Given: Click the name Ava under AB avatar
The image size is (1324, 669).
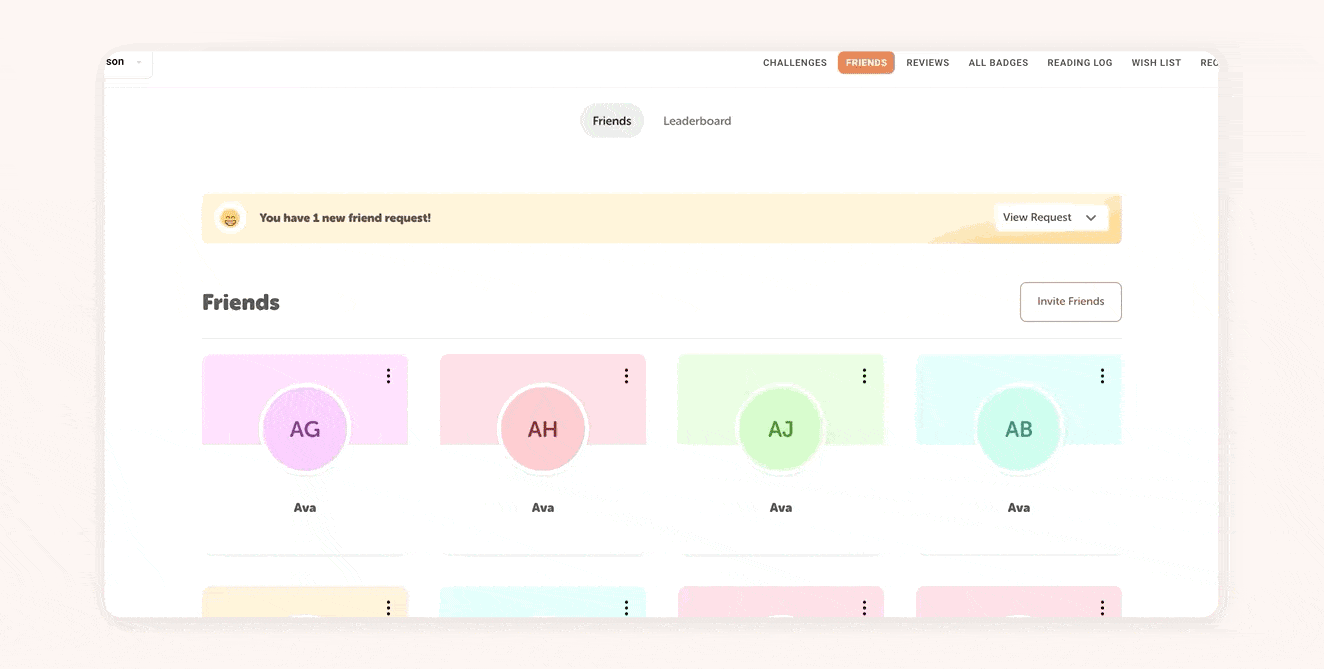Looking at the screenshot, I should pyautogui.click(x=1019, y=508).
